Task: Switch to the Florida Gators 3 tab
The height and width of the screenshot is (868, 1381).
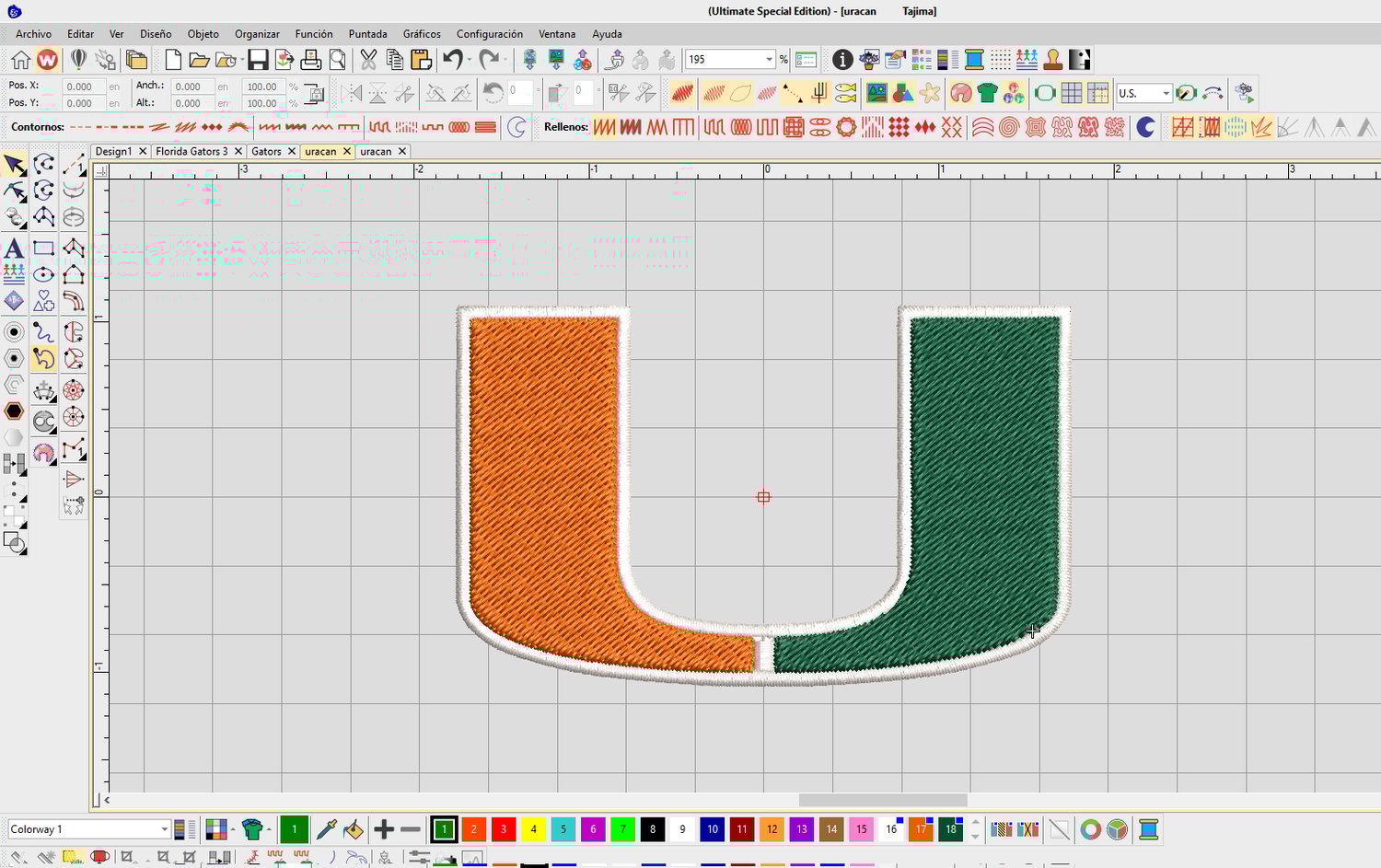Action: [x=191, y=151]
